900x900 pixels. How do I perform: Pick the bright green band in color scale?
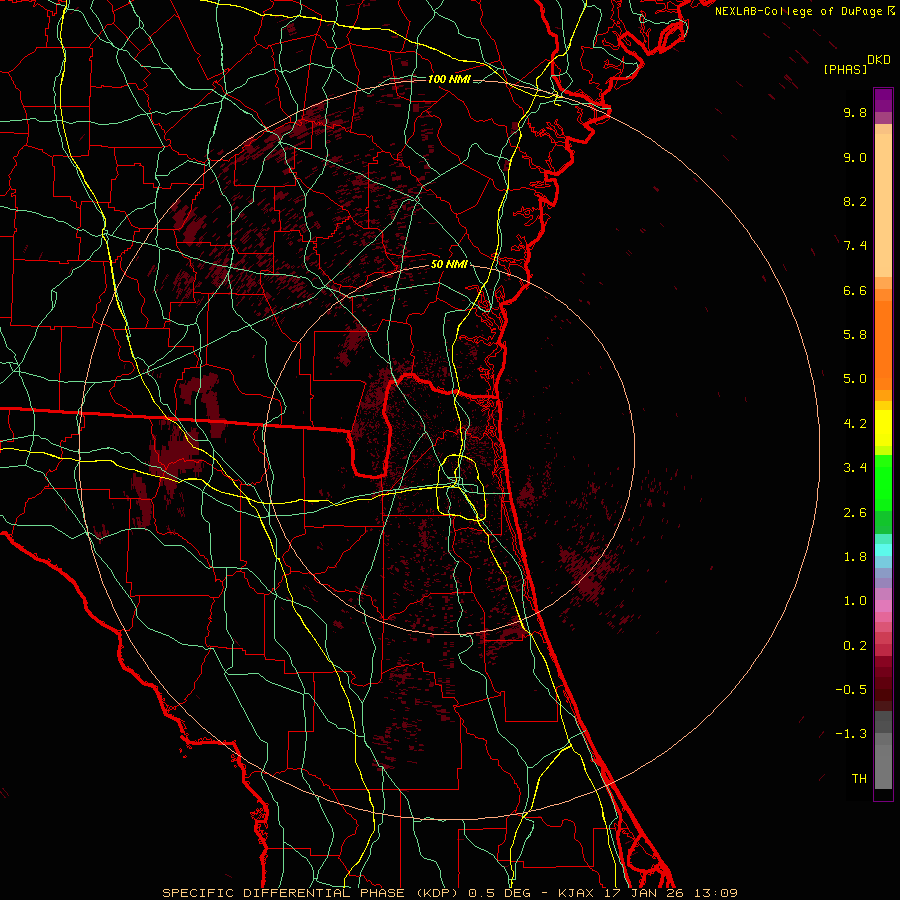click(883, 482)
